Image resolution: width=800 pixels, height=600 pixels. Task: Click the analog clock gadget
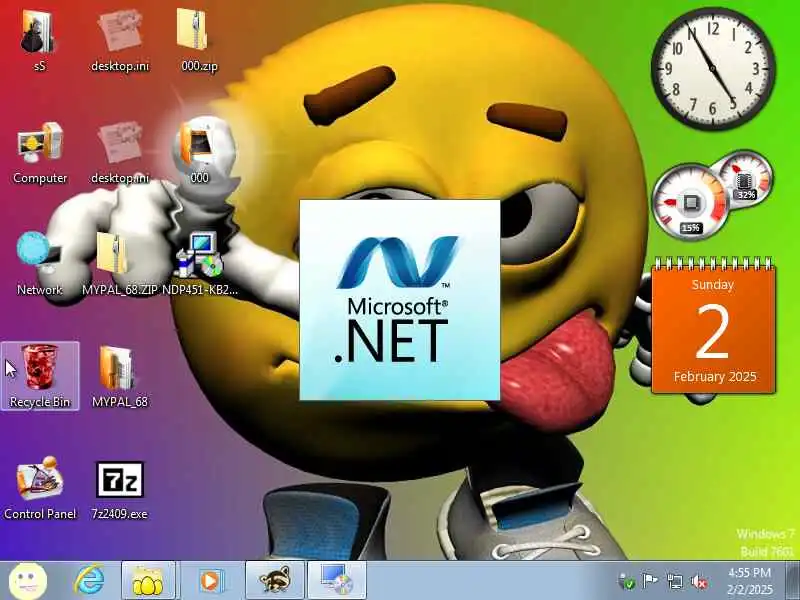coord(713,69)
